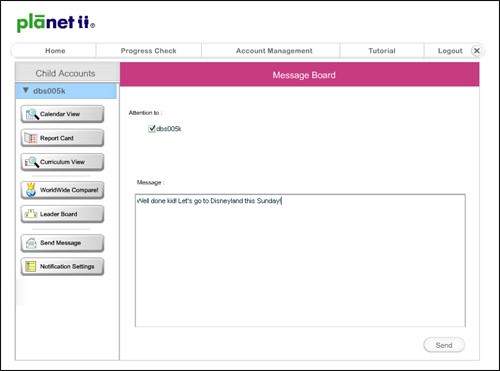Click the Report Card book icon
The image size is (500, 371).
tap(31, 138)
